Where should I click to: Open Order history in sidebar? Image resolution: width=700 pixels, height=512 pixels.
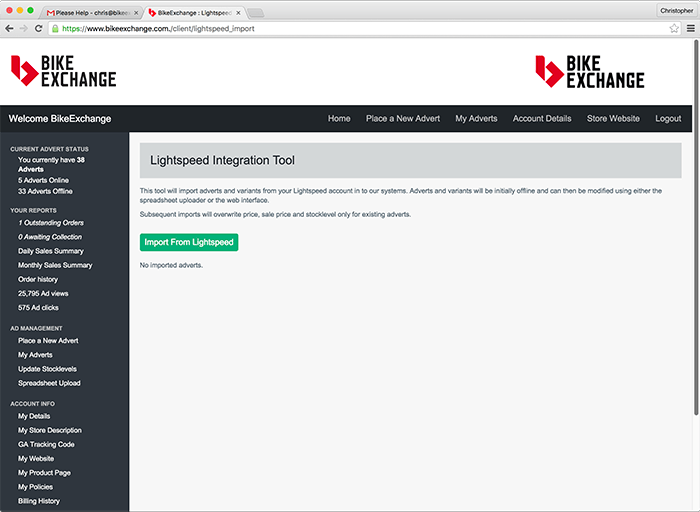click(38, 279)
